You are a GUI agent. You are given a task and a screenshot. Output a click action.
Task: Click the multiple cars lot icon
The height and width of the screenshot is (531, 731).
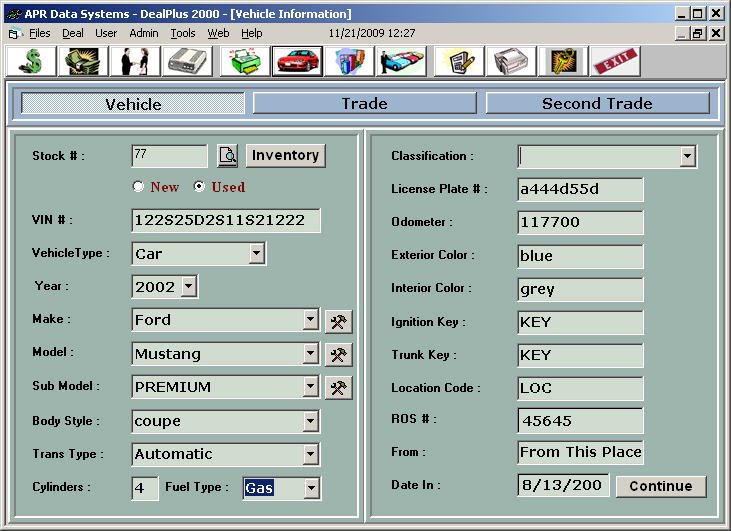coord(401,62)
